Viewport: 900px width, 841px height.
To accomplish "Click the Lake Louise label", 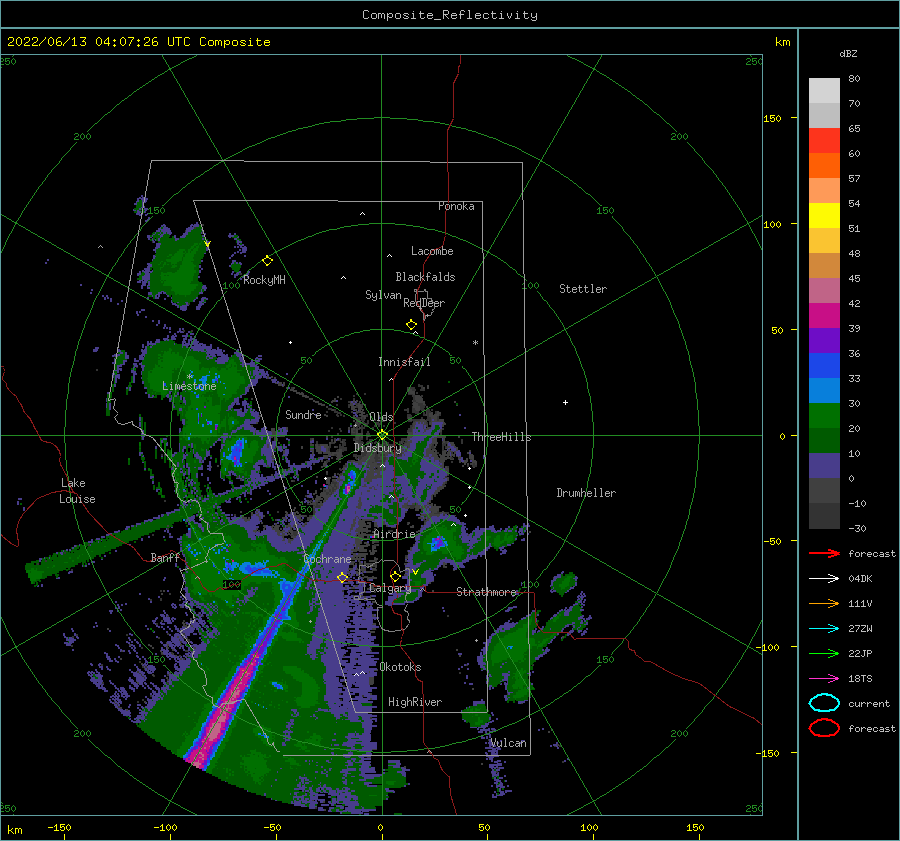I will tap(77, 491).
